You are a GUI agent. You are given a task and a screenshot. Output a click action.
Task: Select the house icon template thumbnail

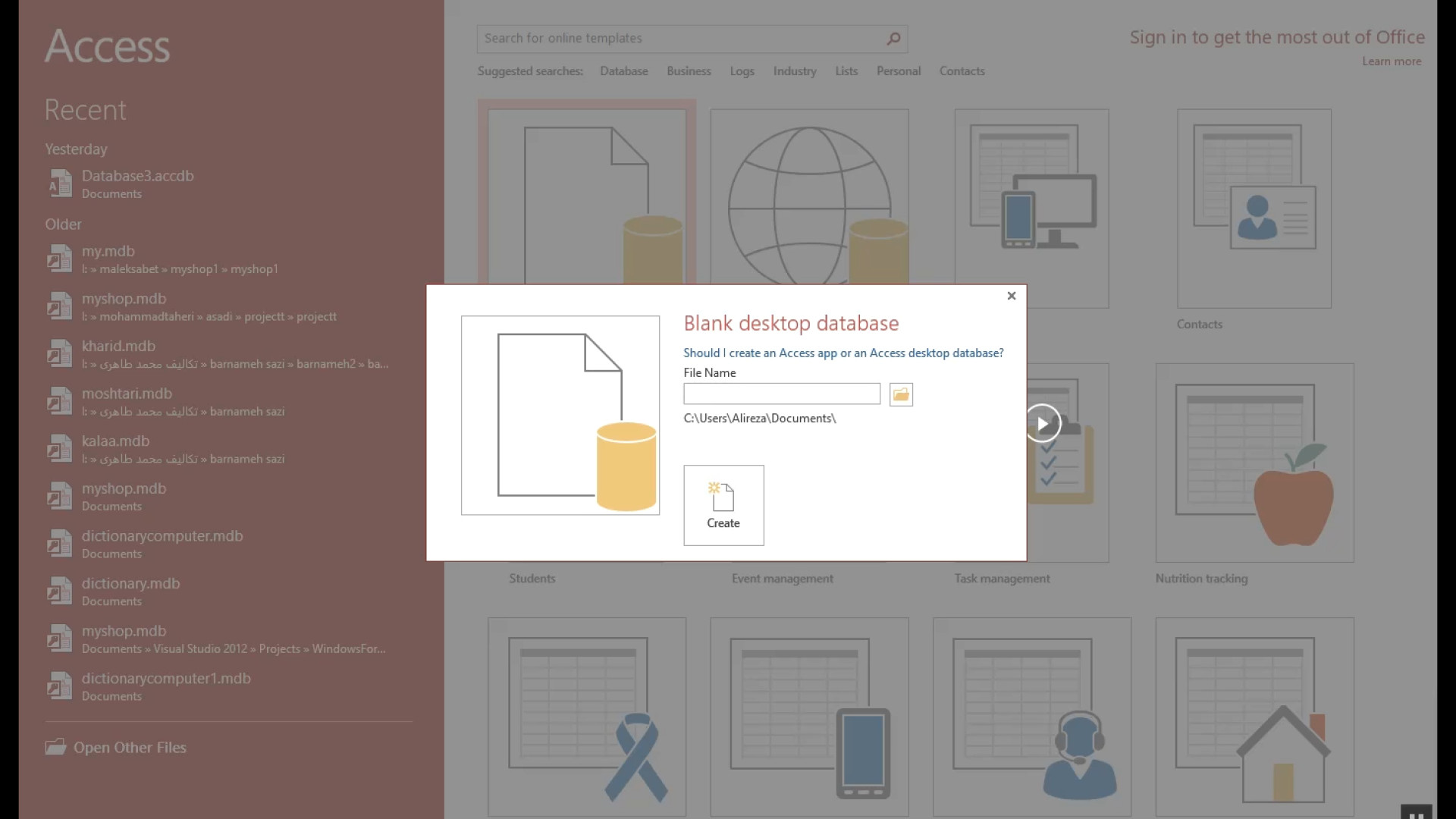(1254, 717)
